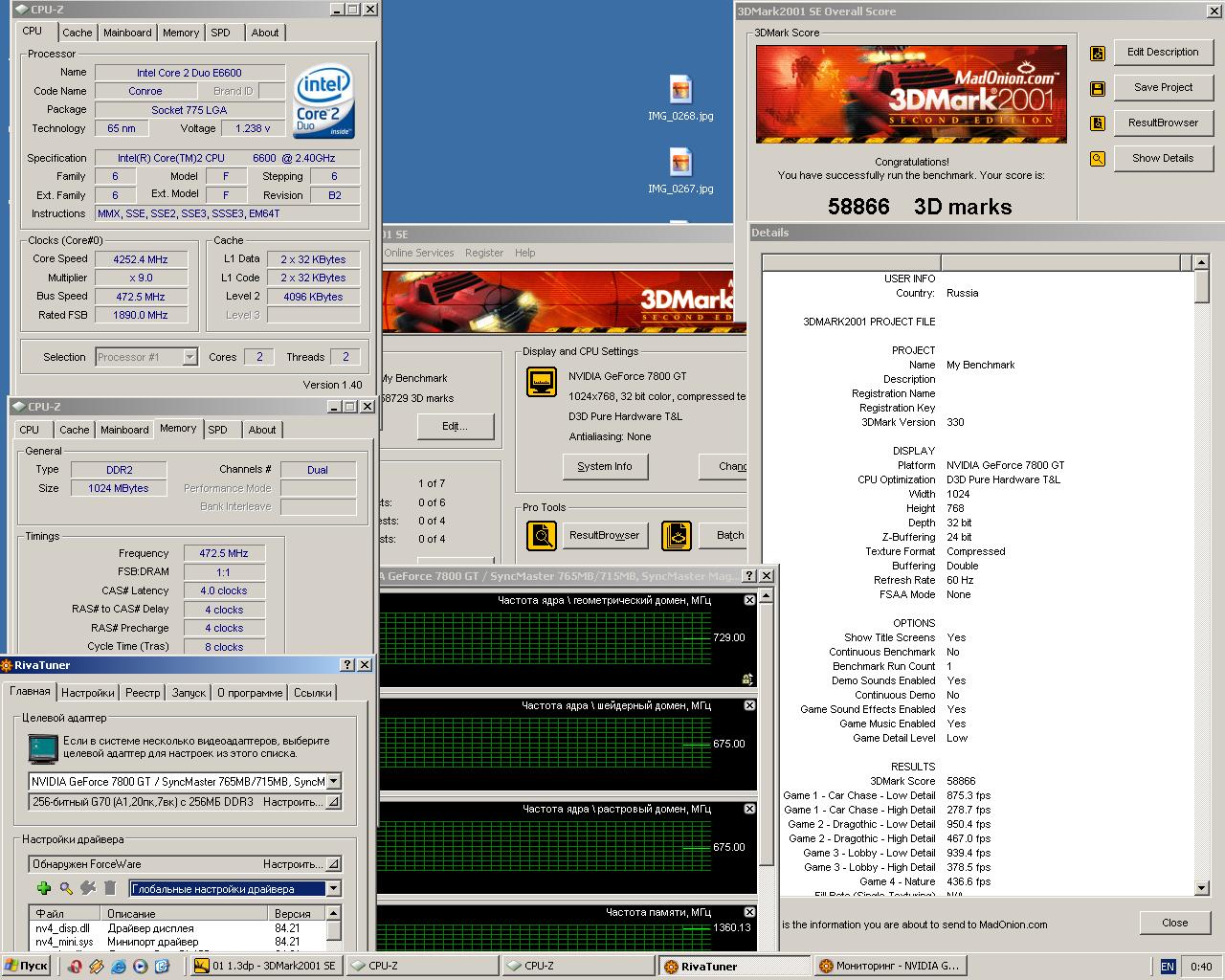The width and height of the screenshot is (1225, 980).
Task: Launch Windows Media Player from the quick launch bar
Action: 141,967
